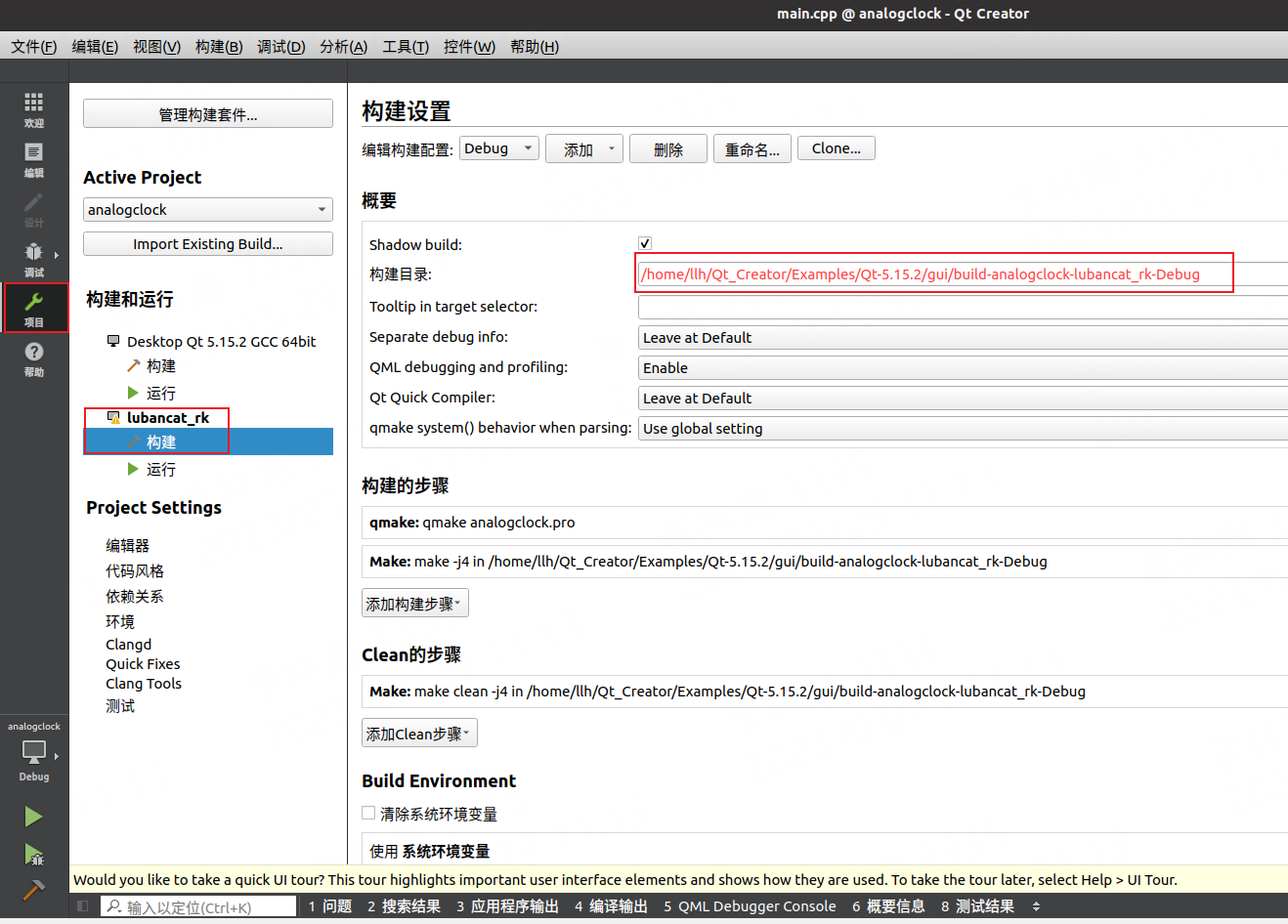
Task: Click Import Existing Build... button
Action: pos(208,243)
